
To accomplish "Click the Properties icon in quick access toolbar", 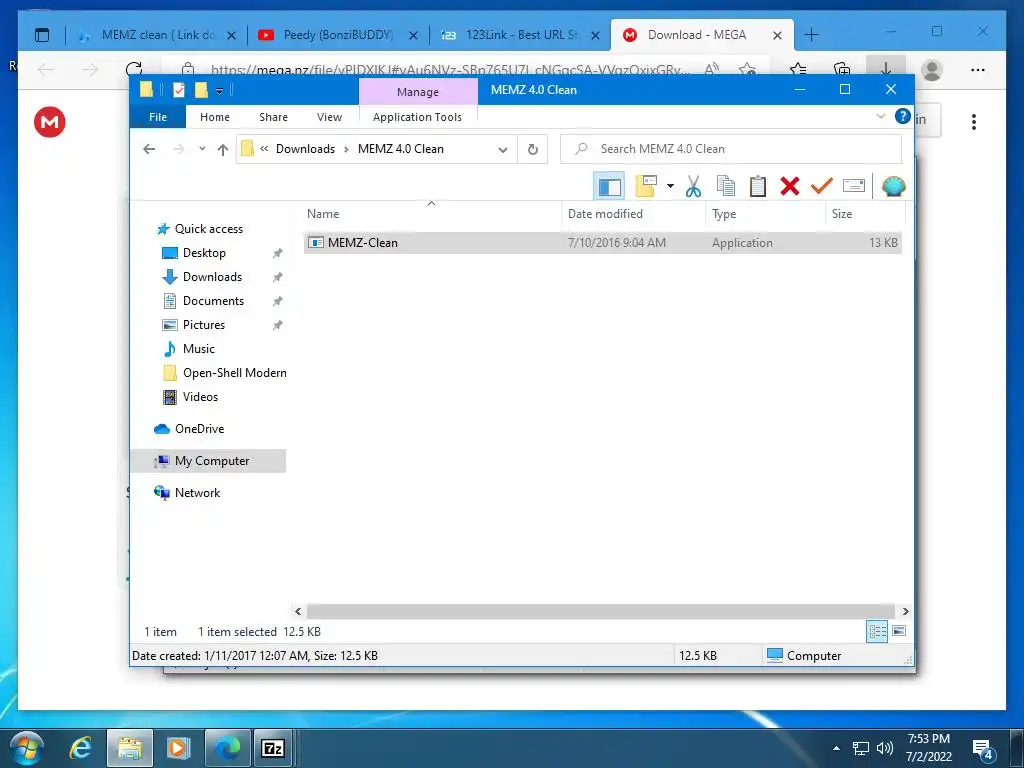I will [179, 90].
